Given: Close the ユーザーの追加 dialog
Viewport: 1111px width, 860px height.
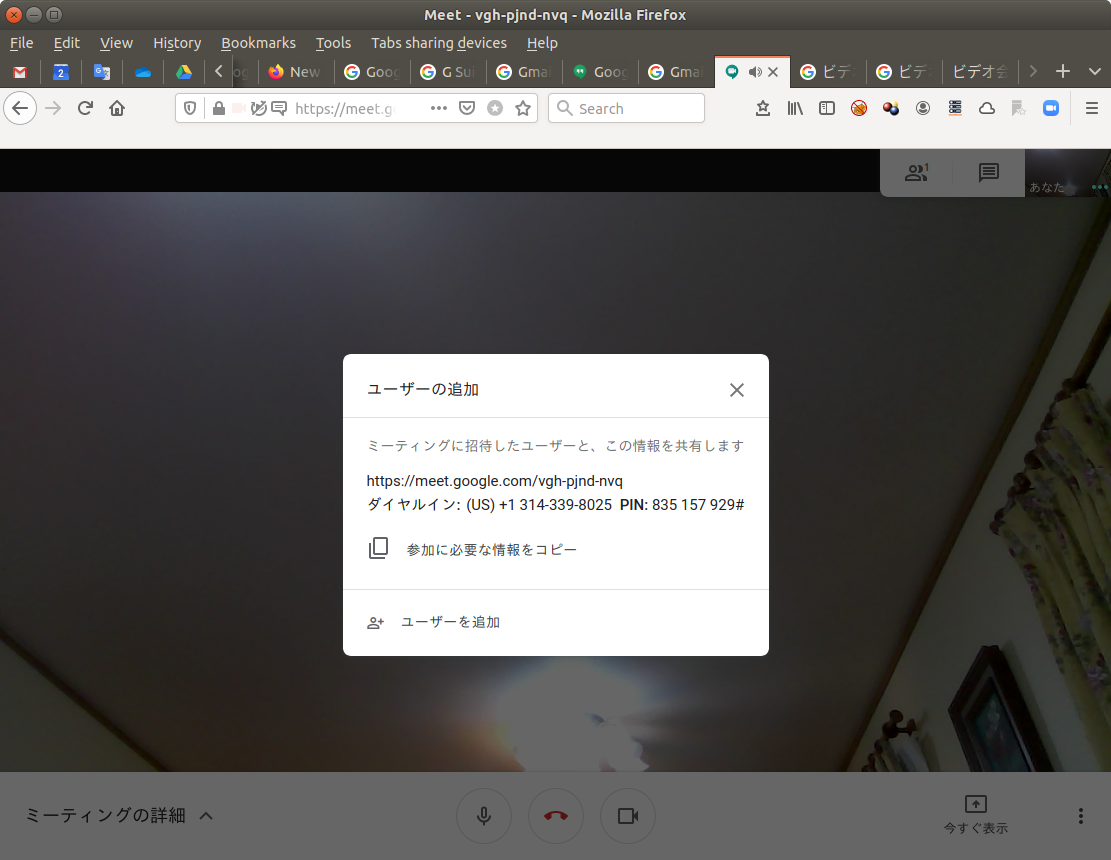Looking at the screenshot, I should click(737, 390).
